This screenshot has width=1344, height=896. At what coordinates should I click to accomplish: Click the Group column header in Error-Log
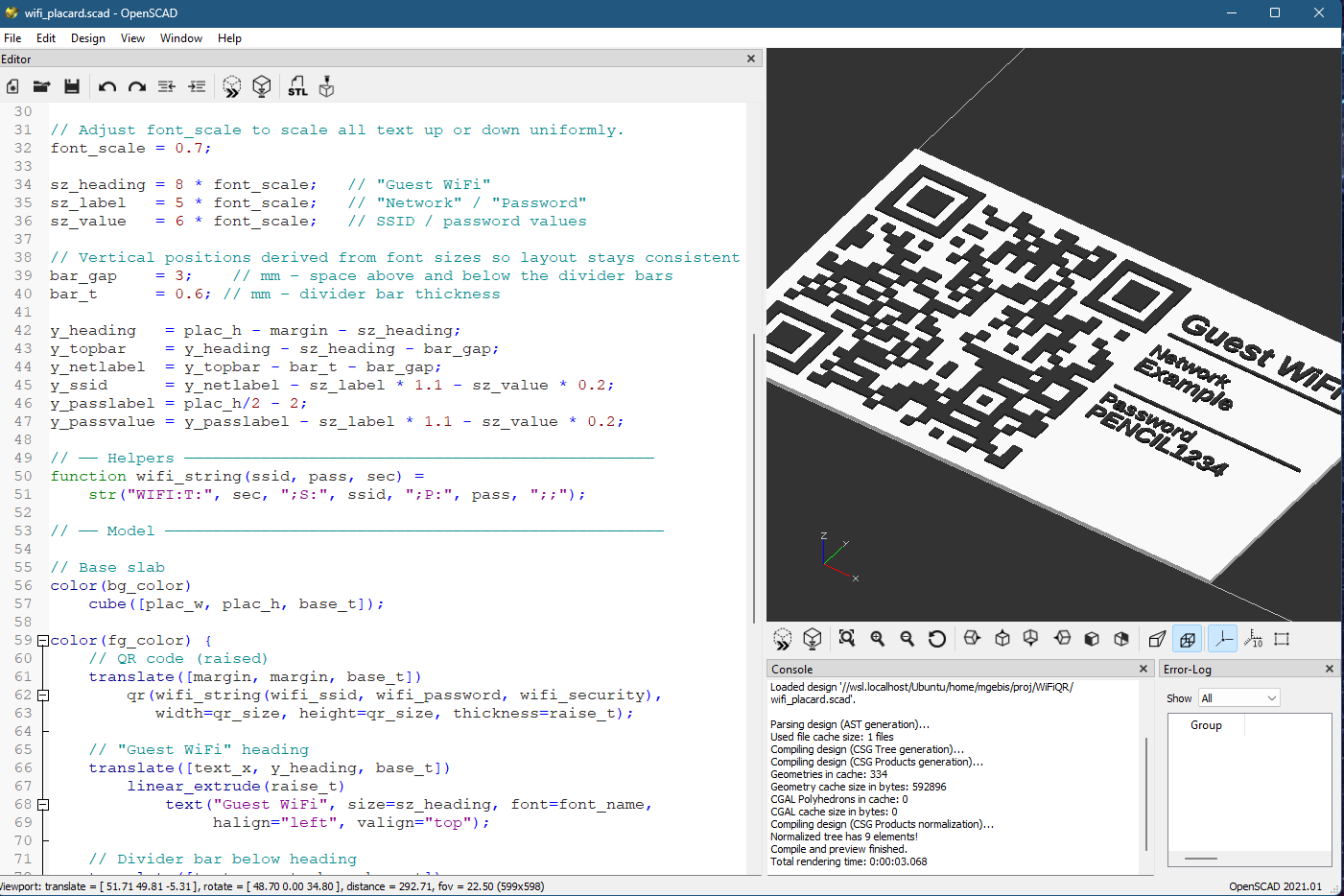(1206, 725)
